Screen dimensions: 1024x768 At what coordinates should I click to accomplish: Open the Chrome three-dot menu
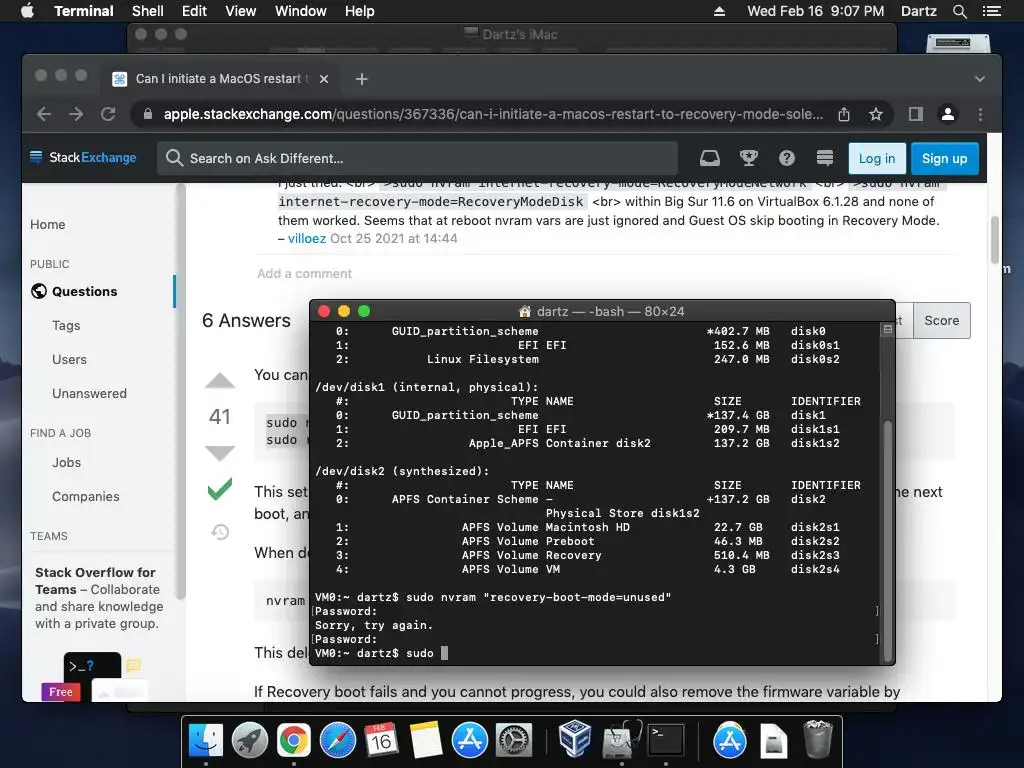(980, 114)
